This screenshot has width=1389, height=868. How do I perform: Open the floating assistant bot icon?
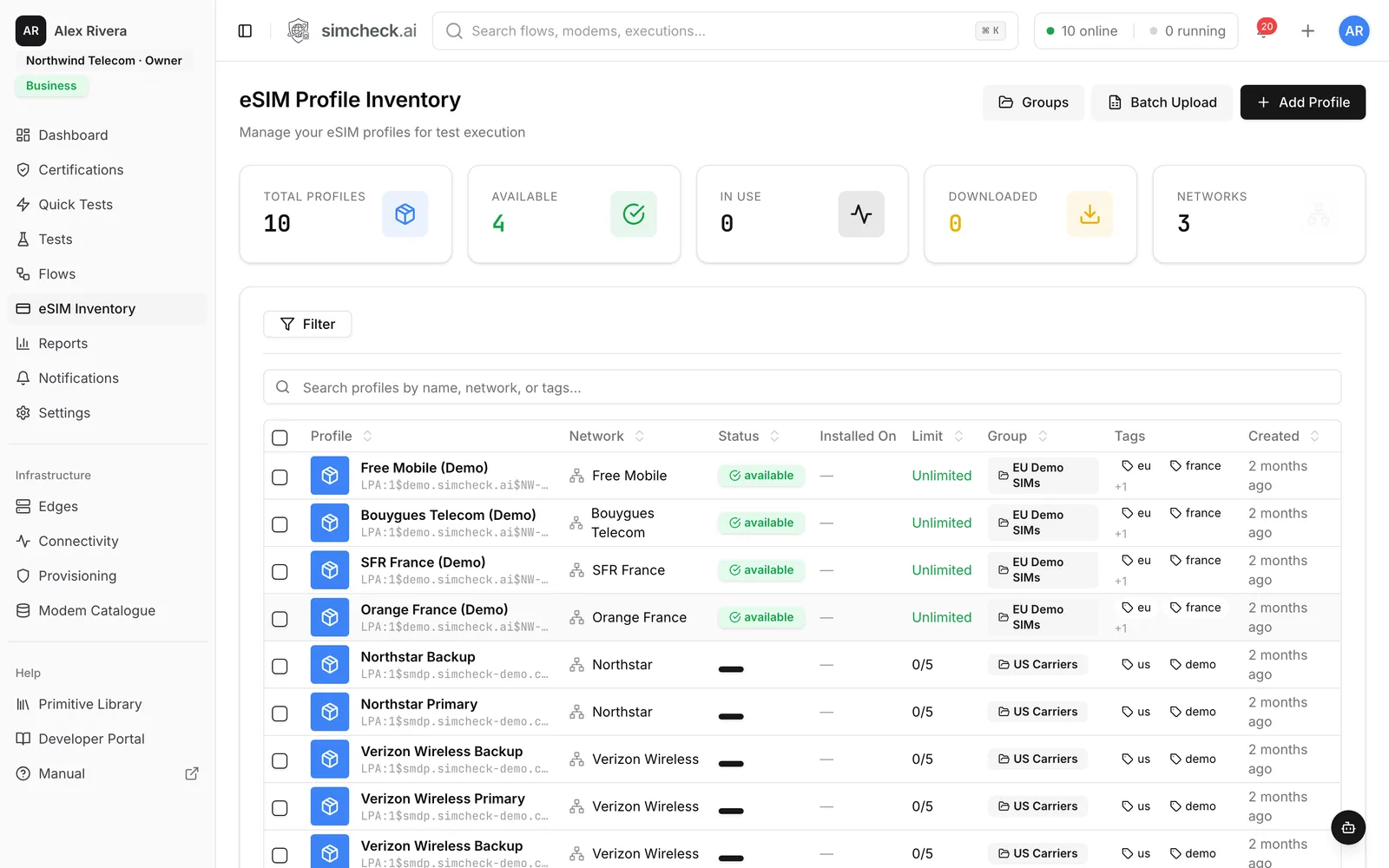pos(1348,827)
